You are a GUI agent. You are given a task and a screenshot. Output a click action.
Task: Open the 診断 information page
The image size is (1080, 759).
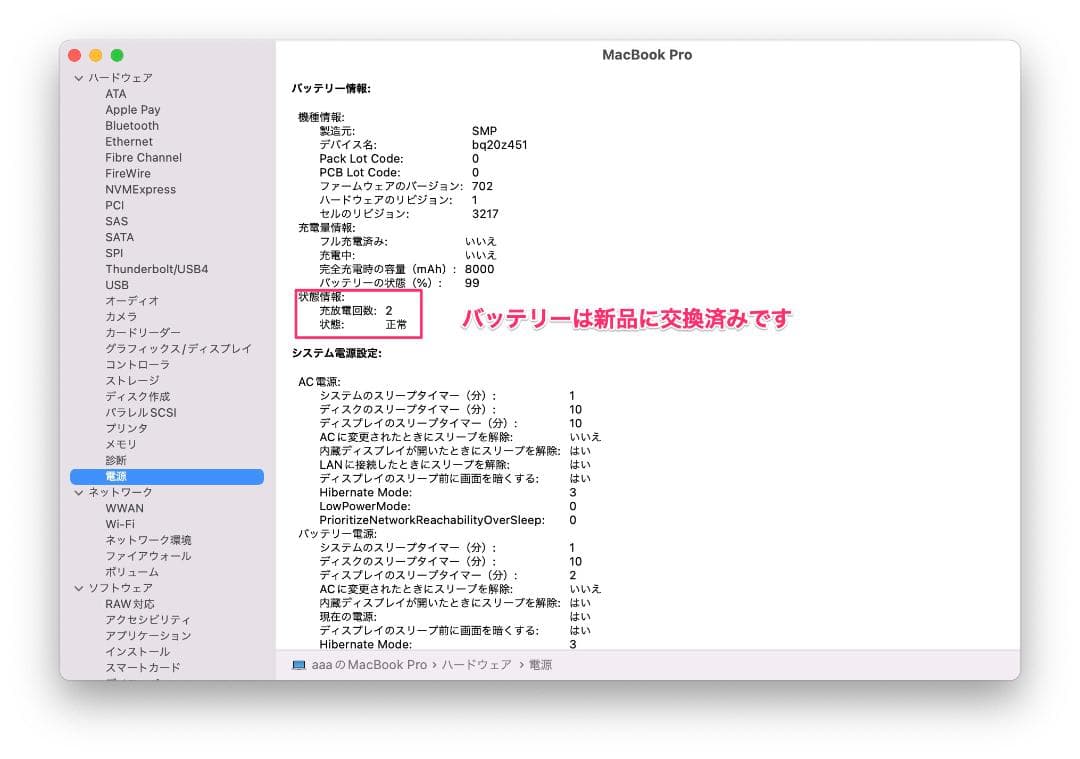(115, 460)
